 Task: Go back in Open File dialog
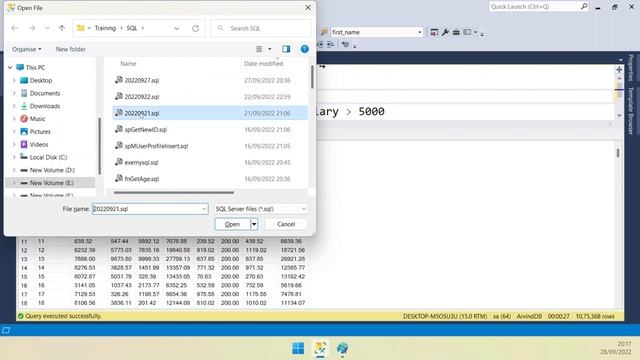(x=15, y=28)
